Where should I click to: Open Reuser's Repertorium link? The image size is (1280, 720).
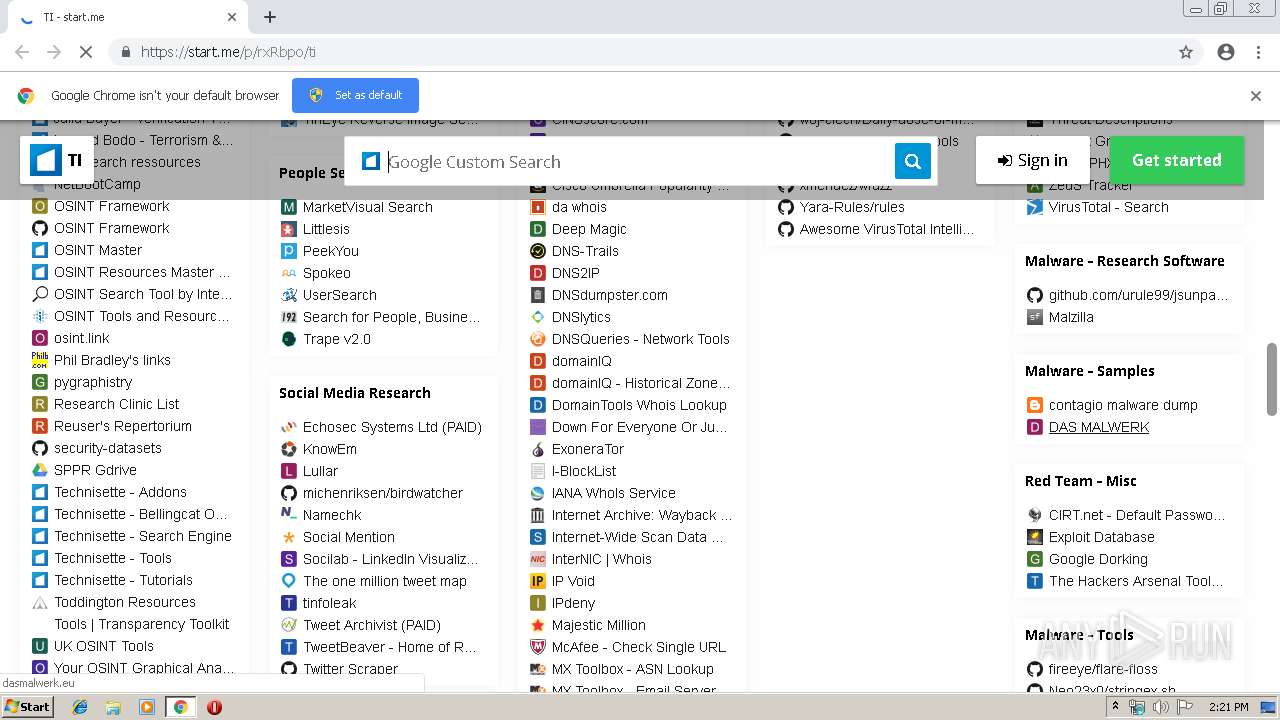click(x=123, y=426)
